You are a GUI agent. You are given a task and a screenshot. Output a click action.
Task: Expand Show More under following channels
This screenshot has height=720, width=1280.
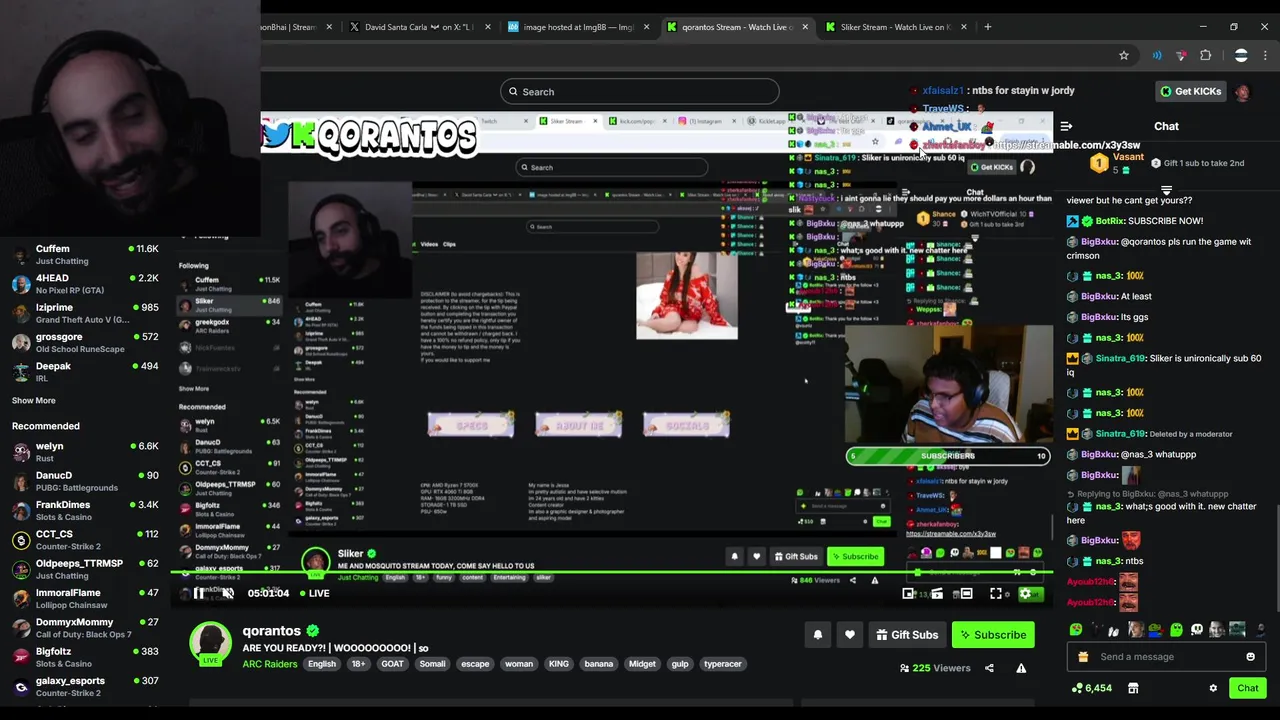[x=34, y=400]
